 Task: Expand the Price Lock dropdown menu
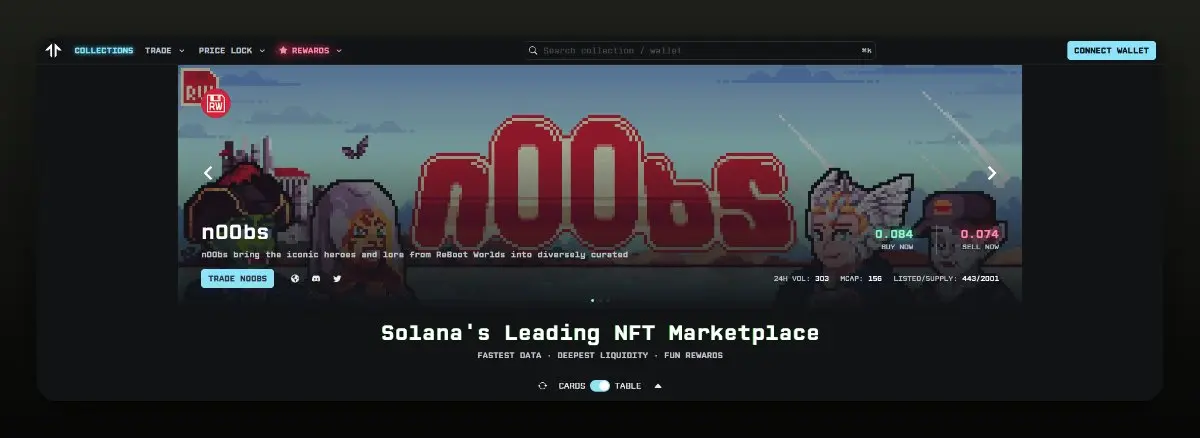[232, 50]
